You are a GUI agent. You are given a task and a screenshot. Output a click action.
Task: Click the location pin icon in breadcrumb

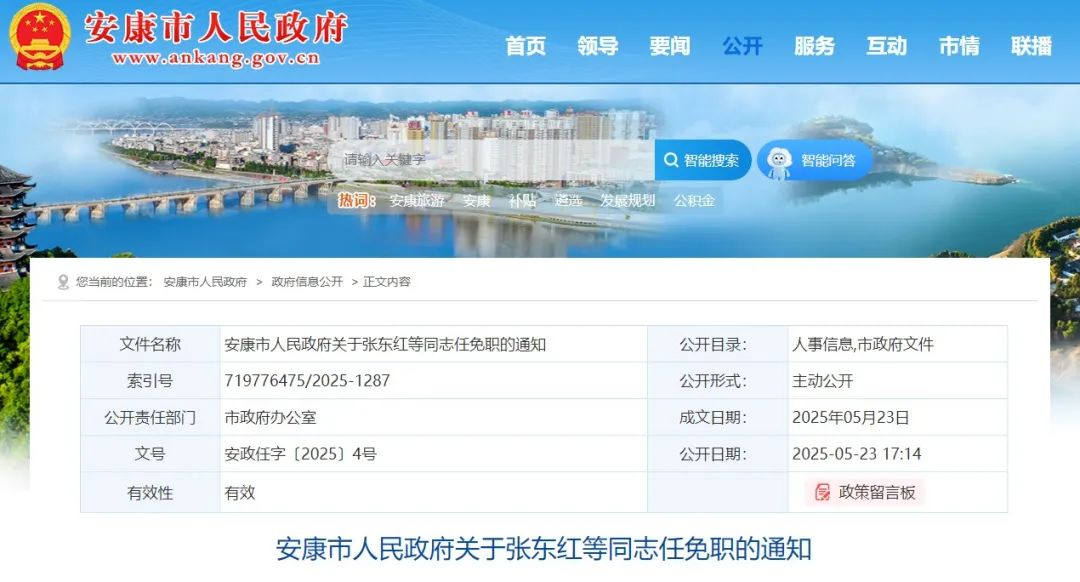63,282
